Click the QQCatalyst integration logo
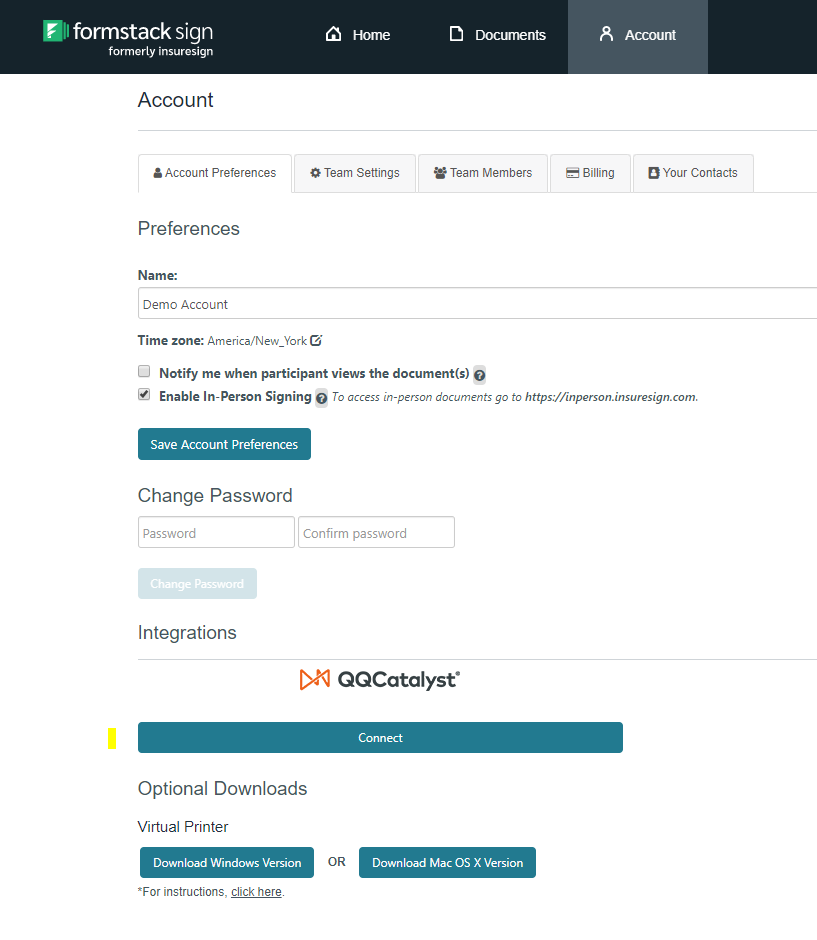Viewport: 817px width, 940px height. point(380,680)
